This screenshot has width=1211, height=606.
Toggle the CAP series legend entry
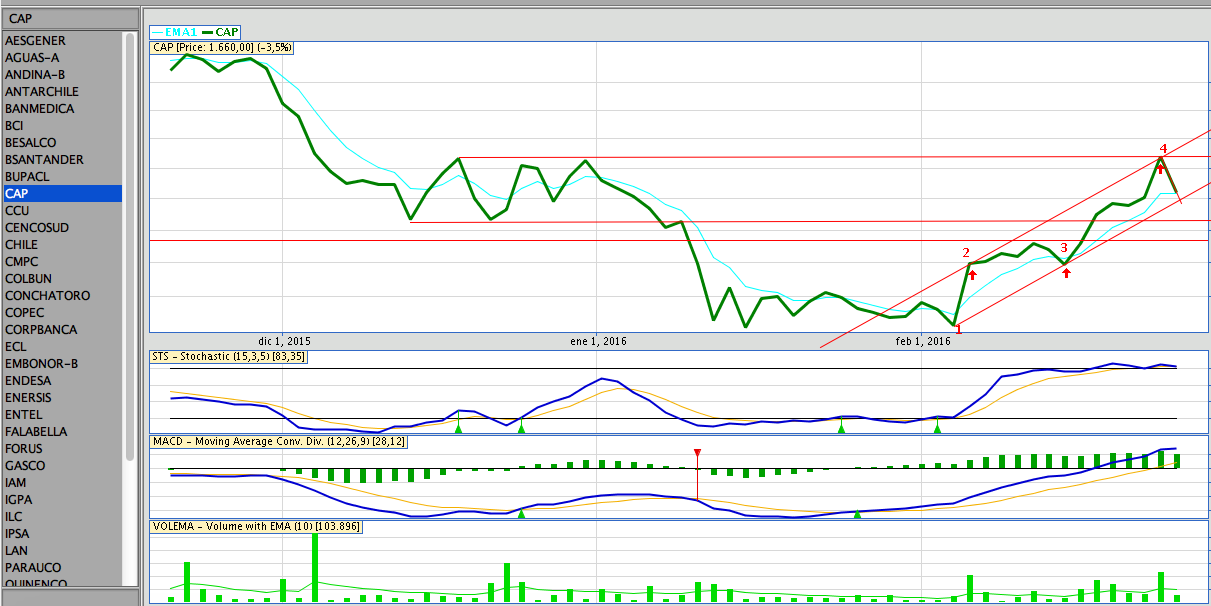coord(220,32)
